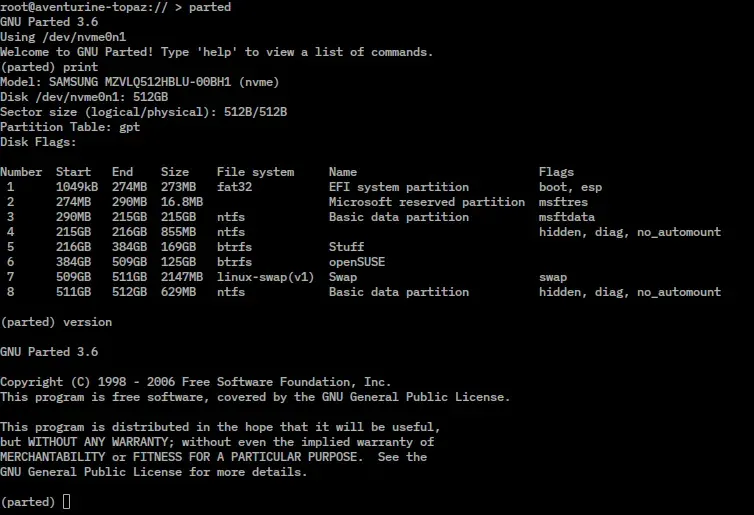Click the 'Flags' column header
The width and height of the screenshot is (754, 515).
pyautogui.click(x=556, y=172)
